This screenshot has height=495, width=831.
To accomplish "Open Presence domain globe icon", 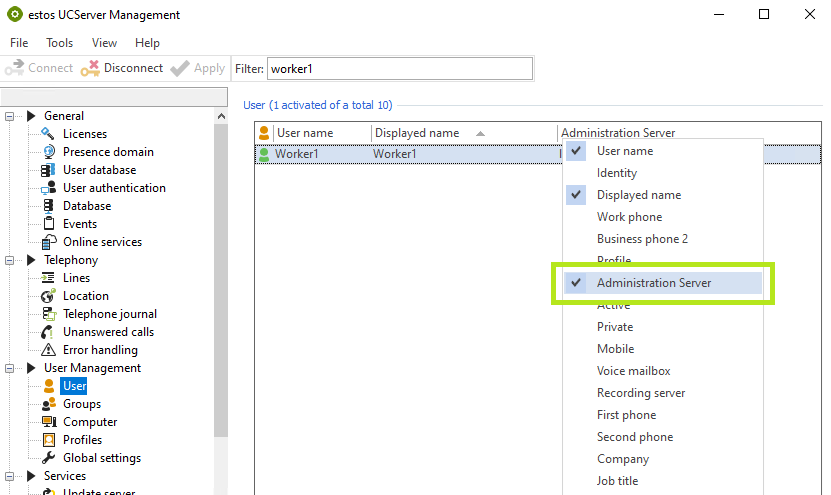I will point(48,152).
